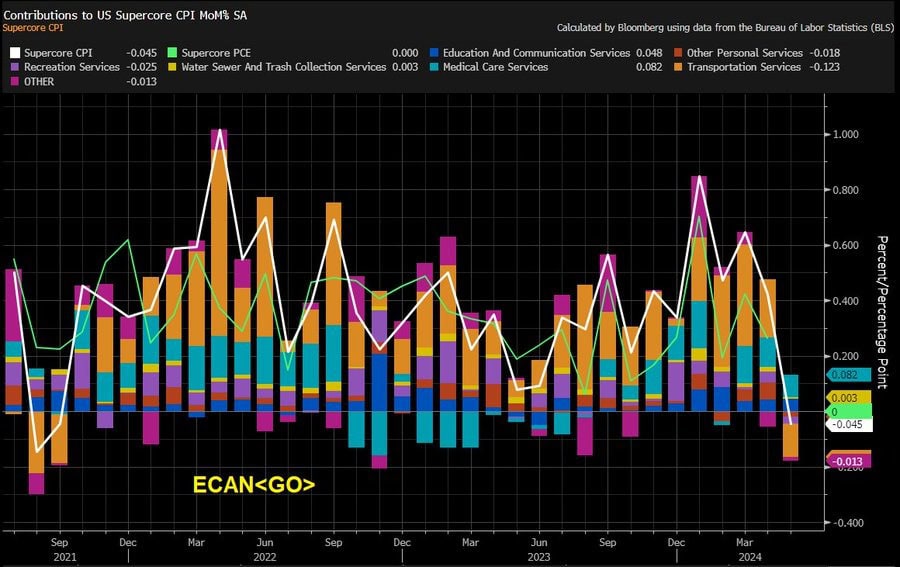
Task: Click the teal 0.082 tag on right axis
Action: 848,375
